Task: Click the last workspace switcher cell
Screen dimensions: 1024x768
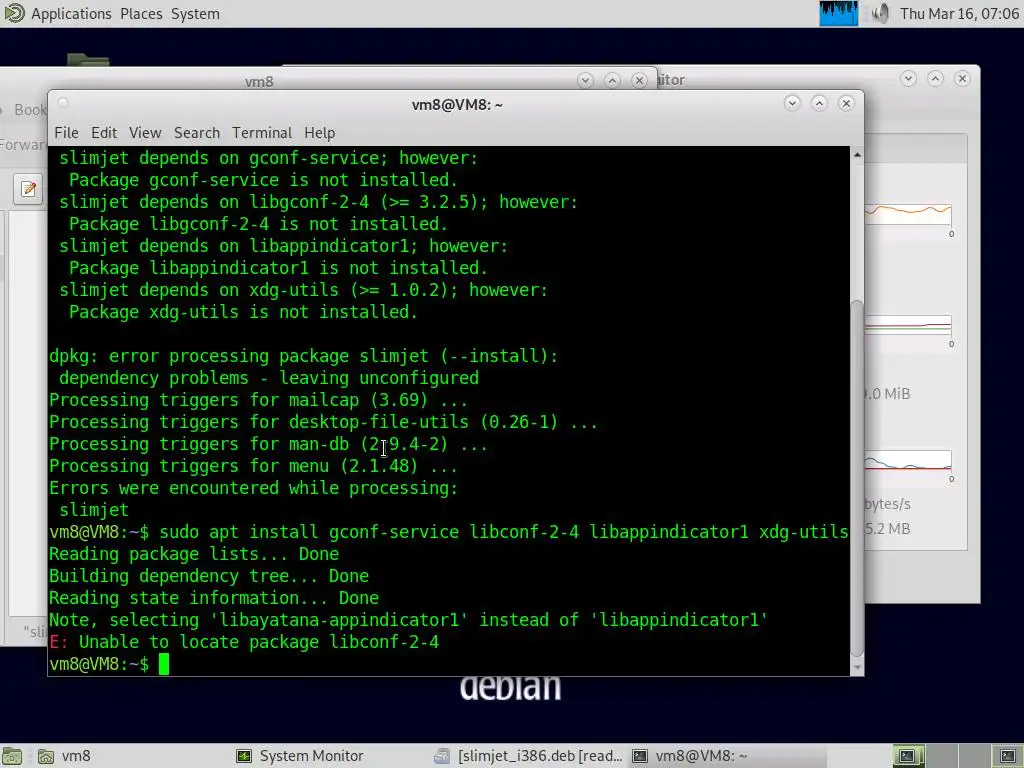Action: [1008, 756]
